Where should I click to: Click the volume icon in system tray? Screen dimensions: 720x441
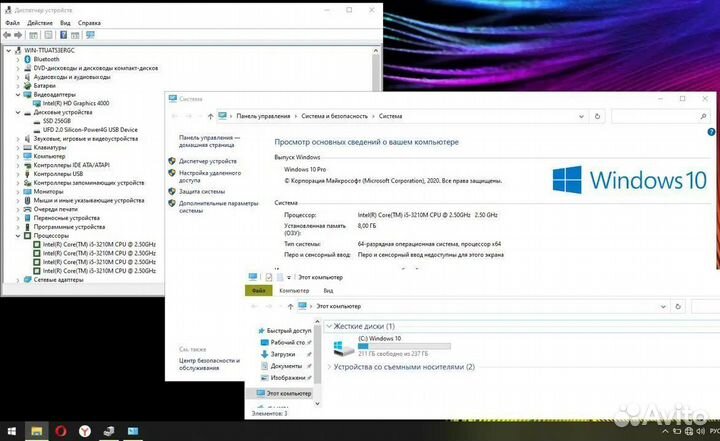(701, 431)
